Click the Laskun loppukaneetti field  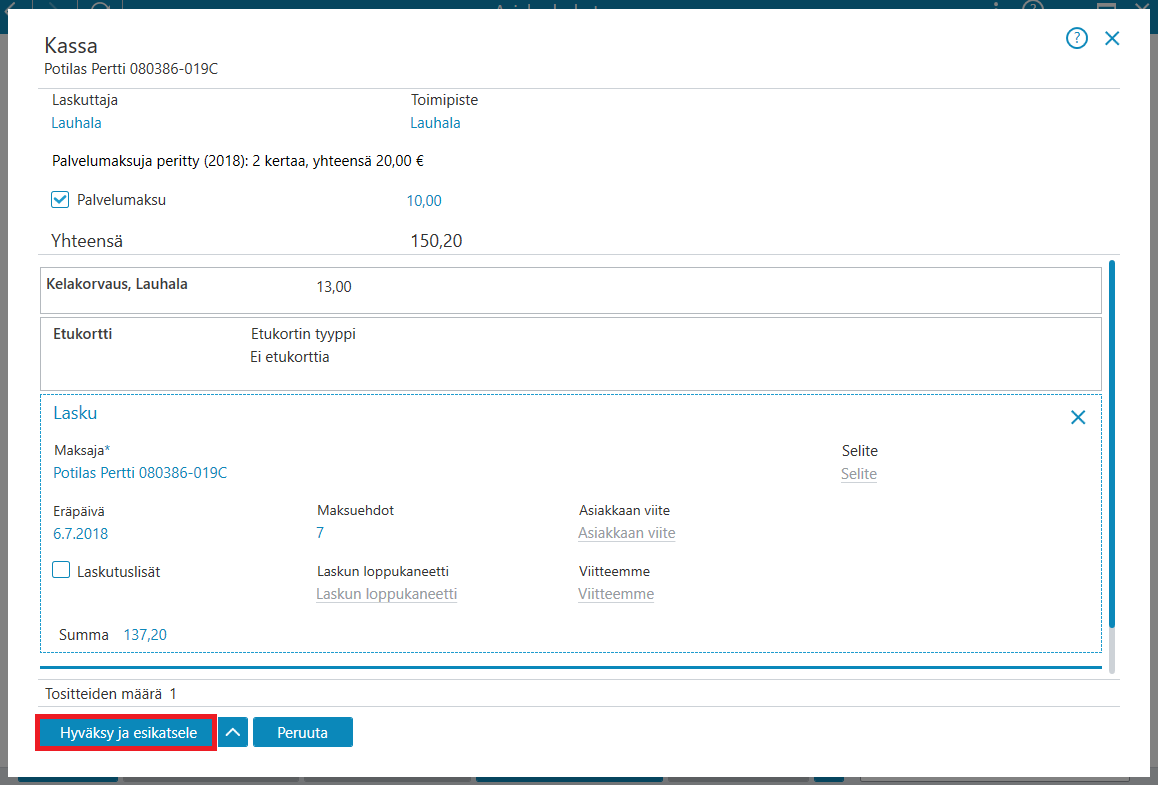pyautogui.click(x=386, y=594)
